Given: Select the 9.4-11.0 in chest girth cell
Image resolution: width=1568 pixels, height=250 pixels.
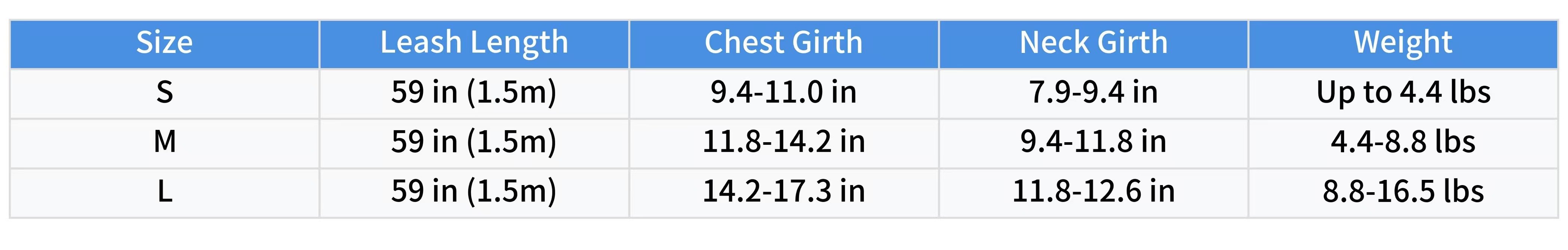Looking at the screenshot, I should (x=784, y=94).
